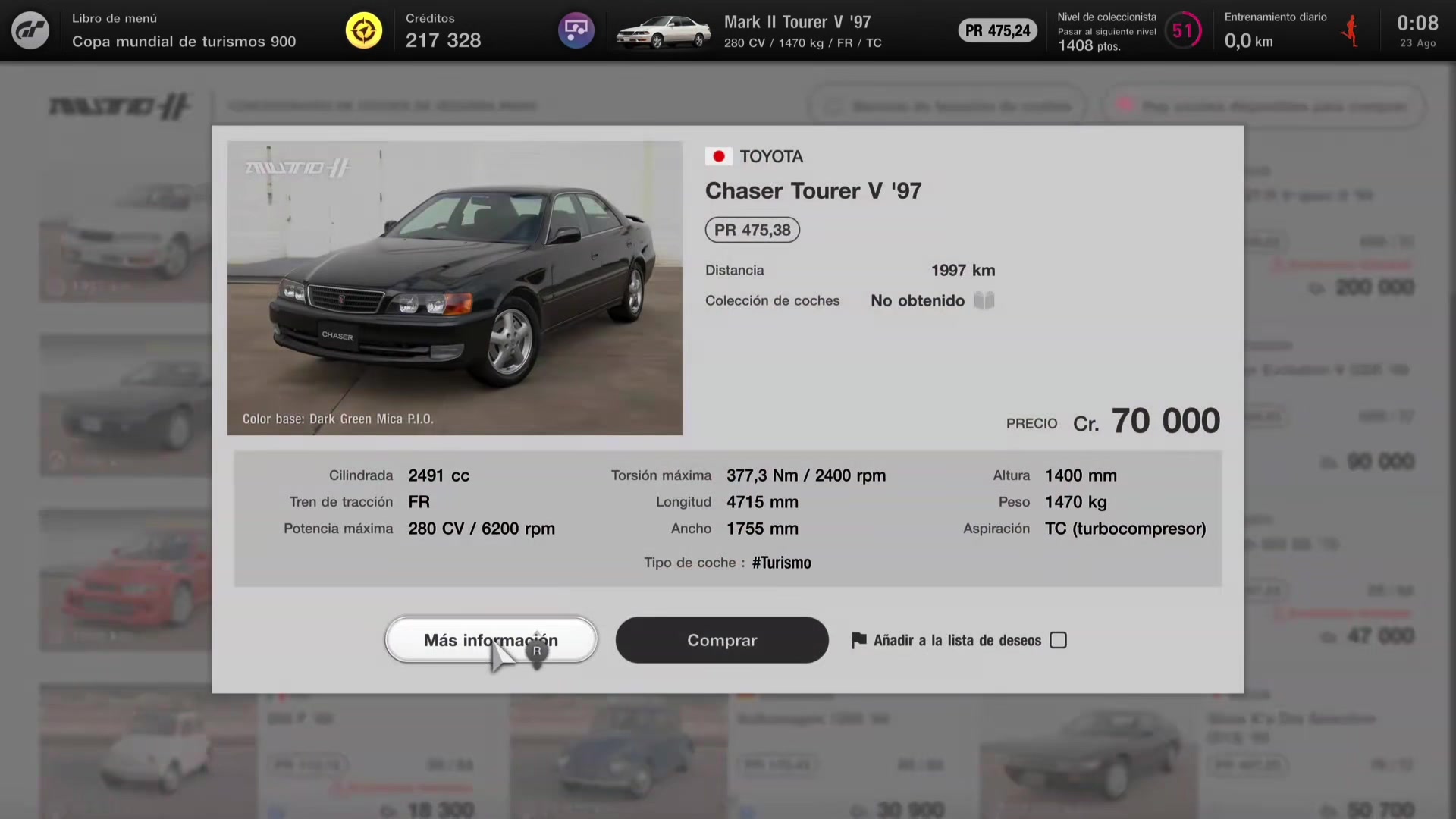The width and height of the screenshot is (1456, 819).
Task: Click the 'FR' drivetrain value
Action: [x=419, y=502]
